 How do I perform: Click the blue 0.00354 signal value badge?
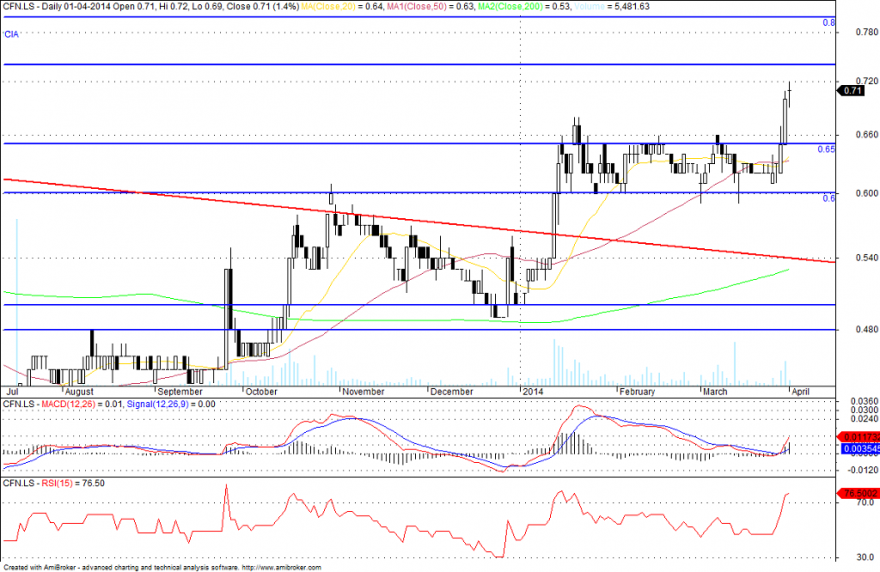pos(860,449)
